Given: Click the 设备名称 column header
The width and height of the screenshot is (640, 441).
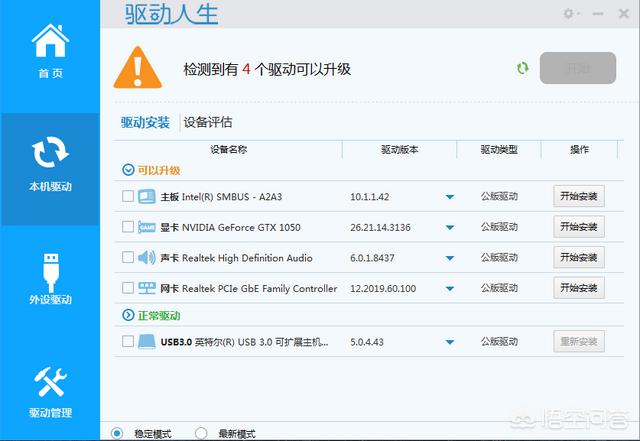Looking at the screenshot, I should click(229, 149).
